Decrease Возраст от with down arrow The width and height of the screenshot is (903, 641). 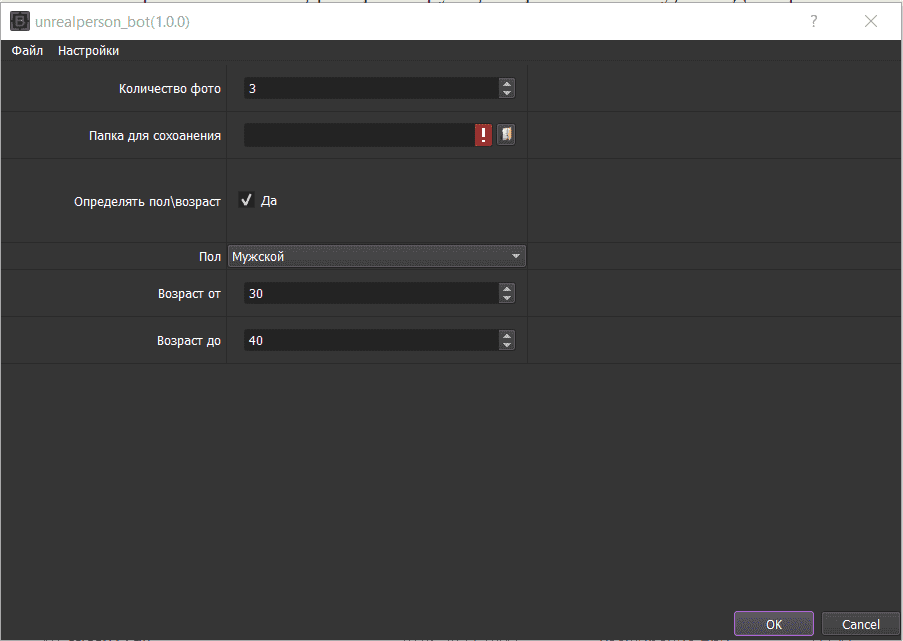pos(507,298)
